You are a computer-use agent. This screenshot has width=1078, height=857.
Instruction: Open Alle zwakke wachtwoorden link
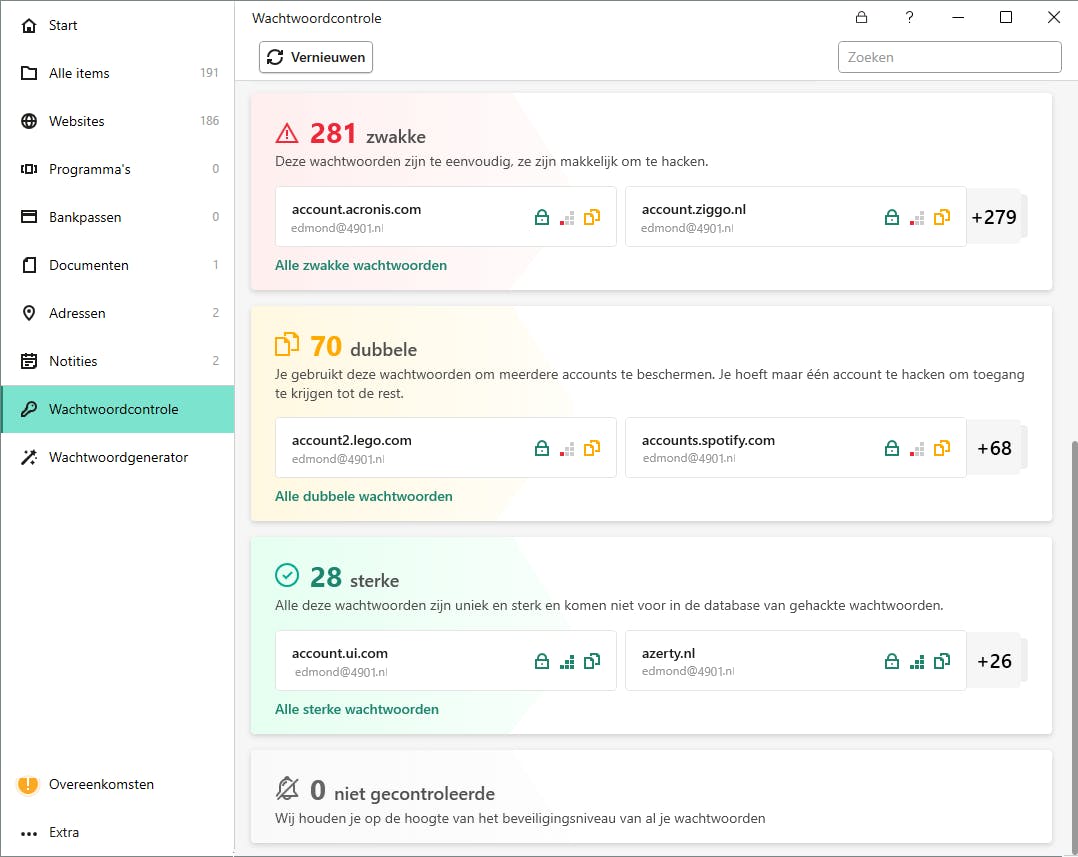click(x=361, y=265)
